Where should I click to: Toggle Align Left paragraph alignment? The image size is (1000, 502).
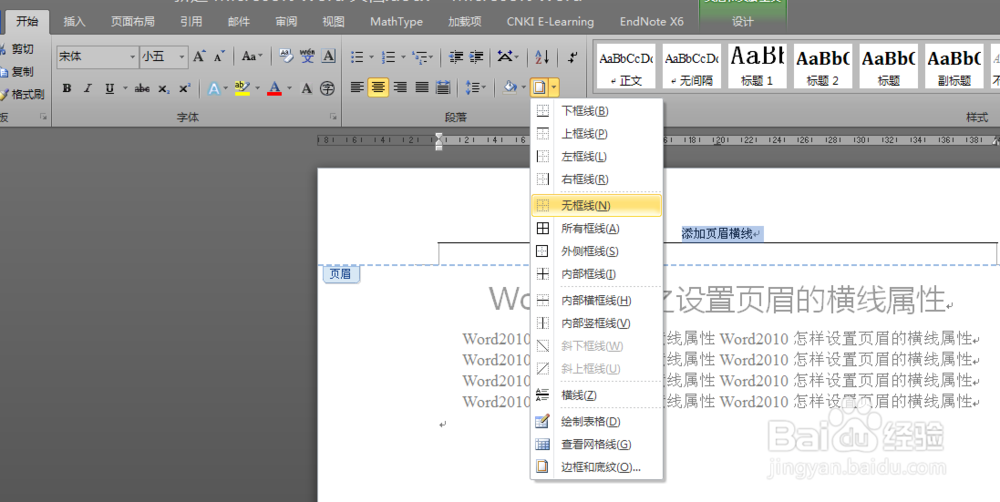(x=357, y=87)
